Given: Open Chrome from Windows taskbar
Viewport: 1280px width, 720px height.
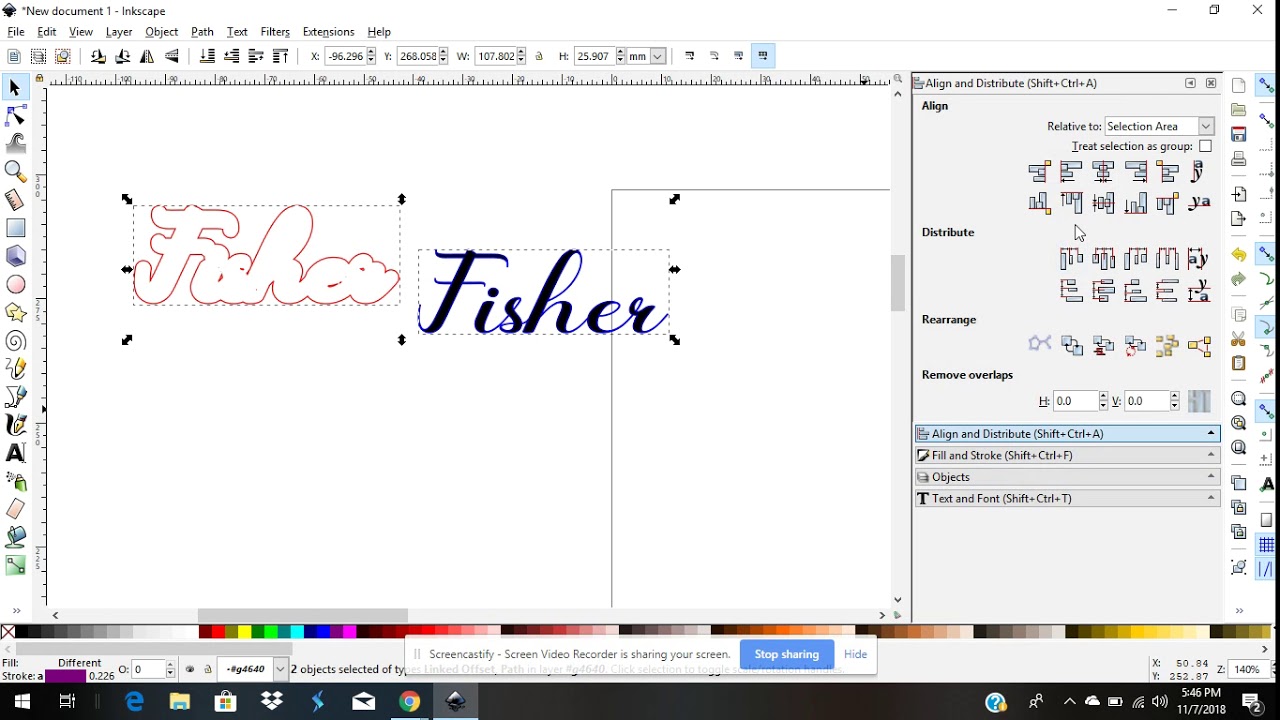Looking at the screenshot, I should coord(410,702).
